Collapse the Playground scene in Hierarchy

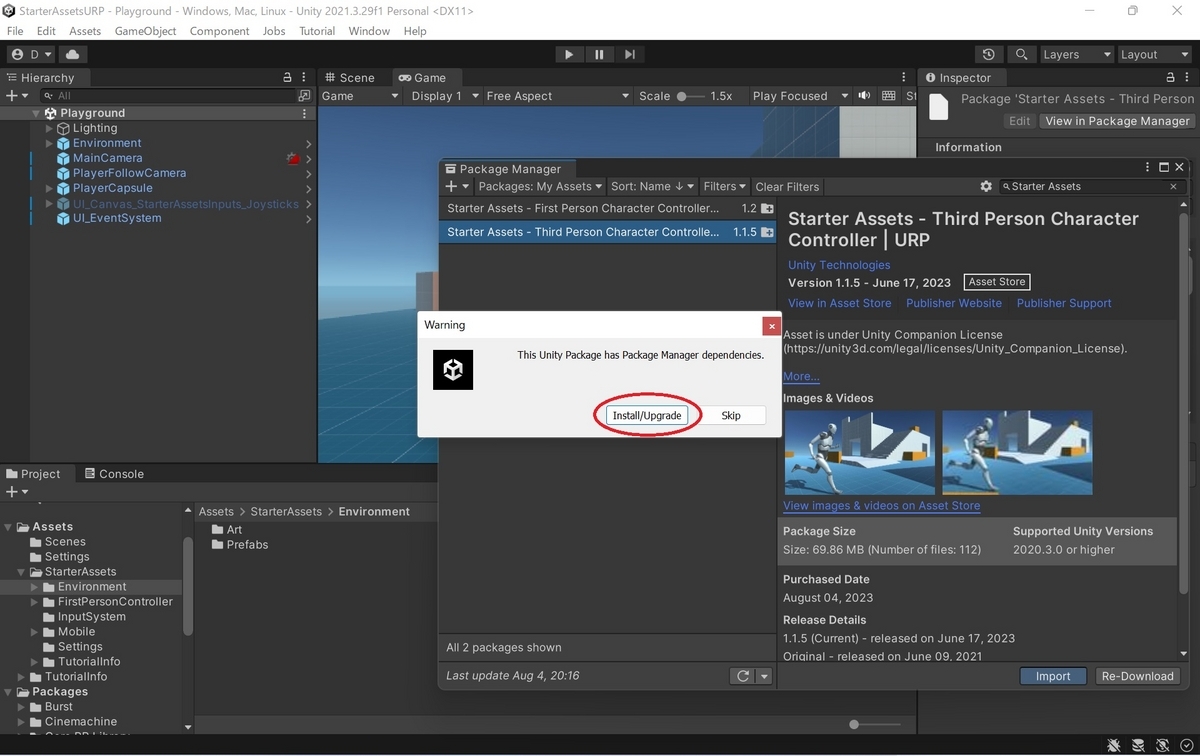(36, 113)
